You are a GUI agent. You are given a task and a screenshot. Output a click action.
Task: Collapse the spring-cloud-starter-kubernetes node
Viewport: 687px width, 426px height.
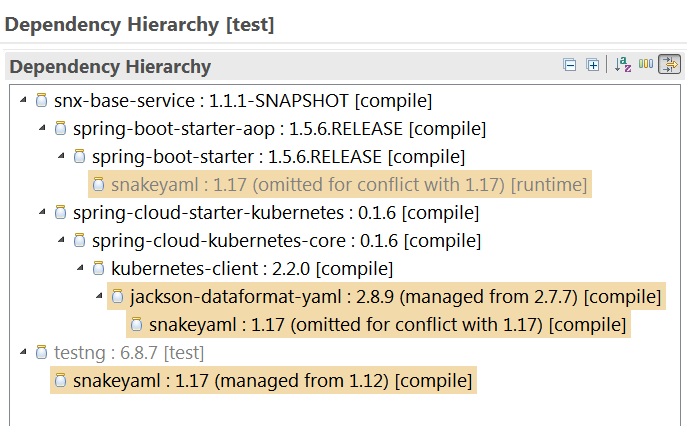(x=42, y=213)
